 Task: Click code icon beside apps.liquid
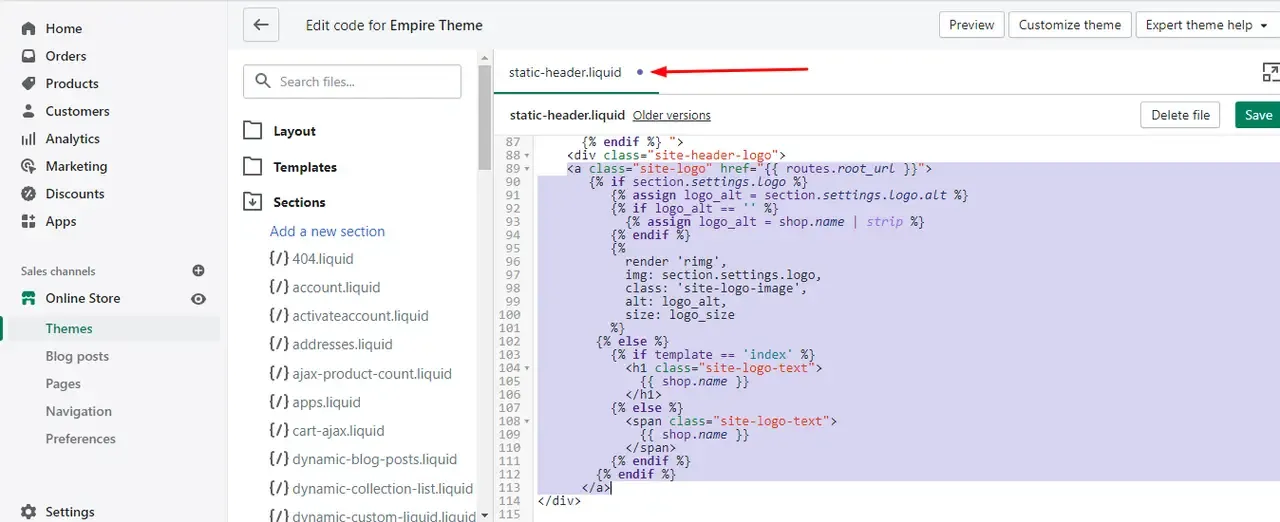pos(278,402)
